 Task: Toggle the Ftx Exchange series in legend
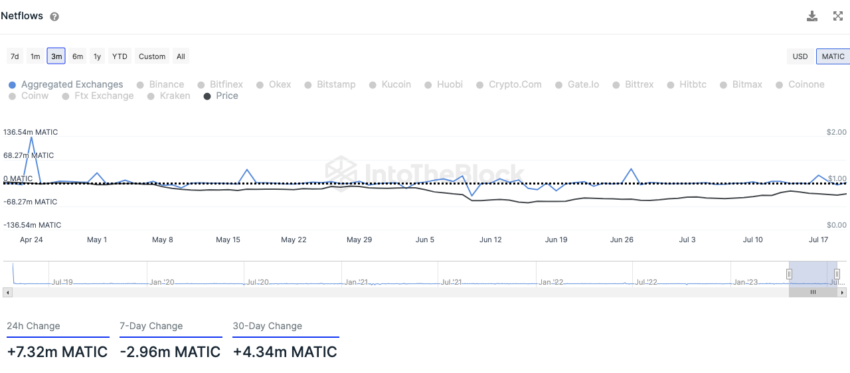click(x=98, y=96)
